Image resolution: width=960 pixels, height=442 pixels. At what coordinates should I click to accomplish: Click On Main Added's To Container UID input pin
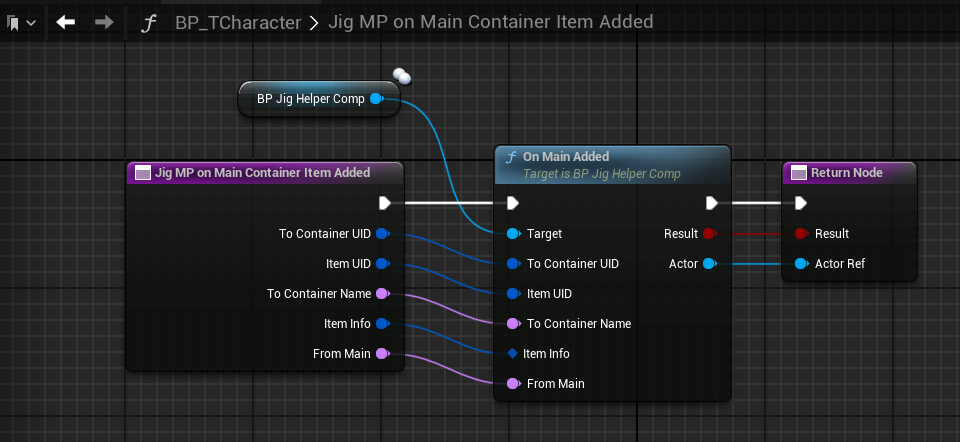514,263
